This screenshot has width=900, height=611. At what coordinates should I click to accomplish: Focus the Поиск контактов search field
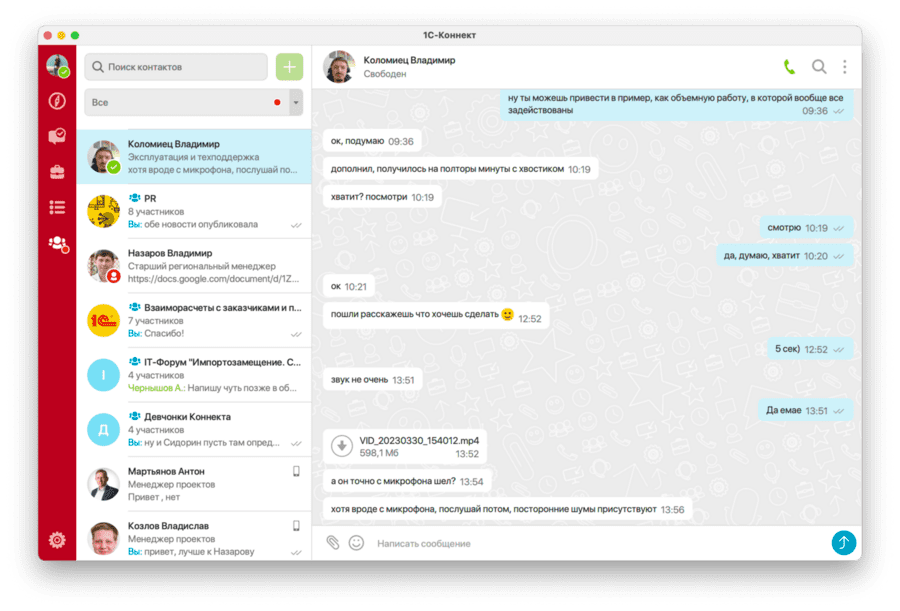pos(176,67)
